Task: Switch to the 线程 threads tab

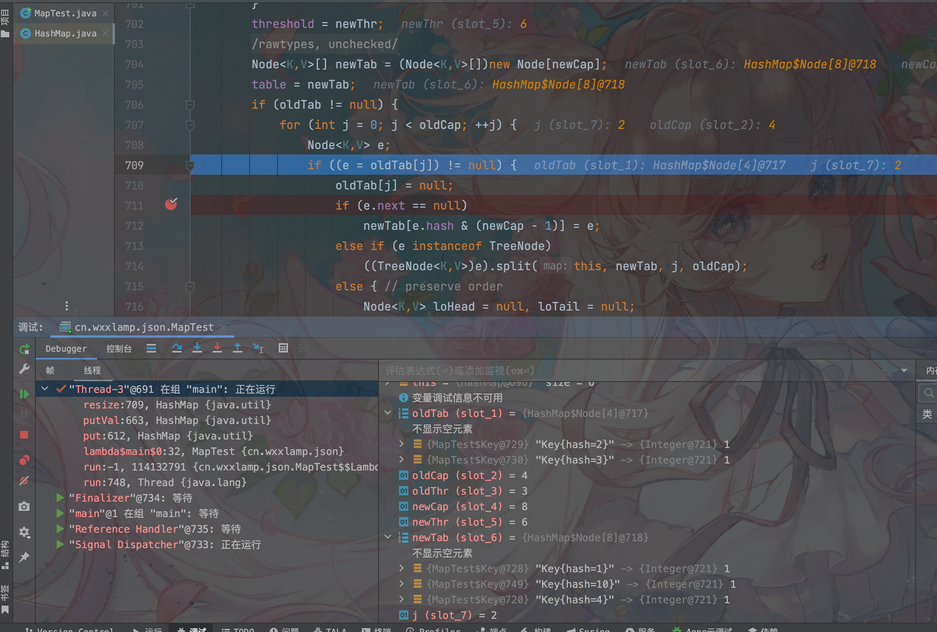Action: tap(92, 370)
